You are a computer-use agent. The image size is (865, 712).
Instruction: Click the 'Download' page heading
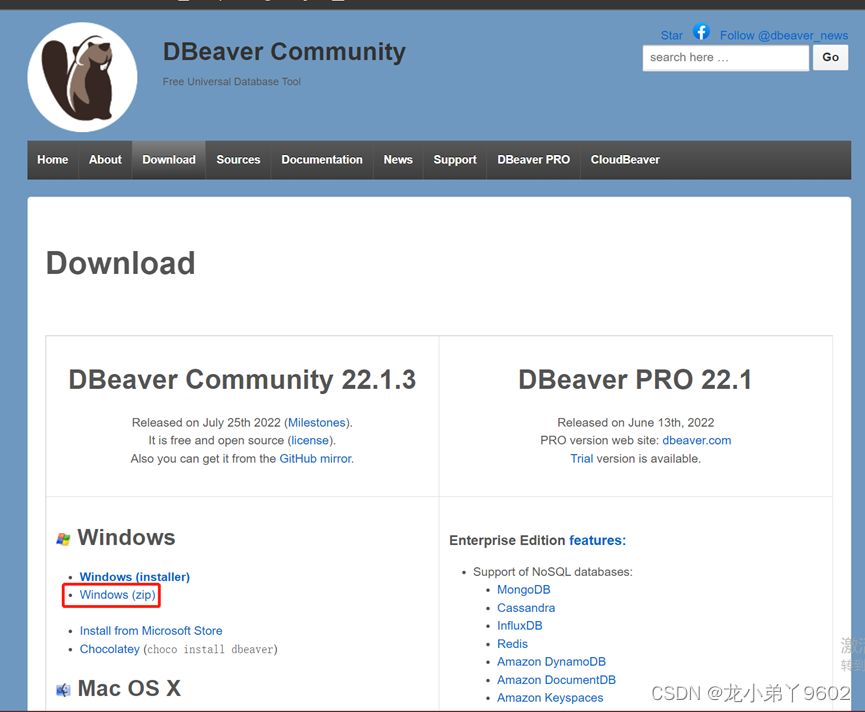(120, 263)
